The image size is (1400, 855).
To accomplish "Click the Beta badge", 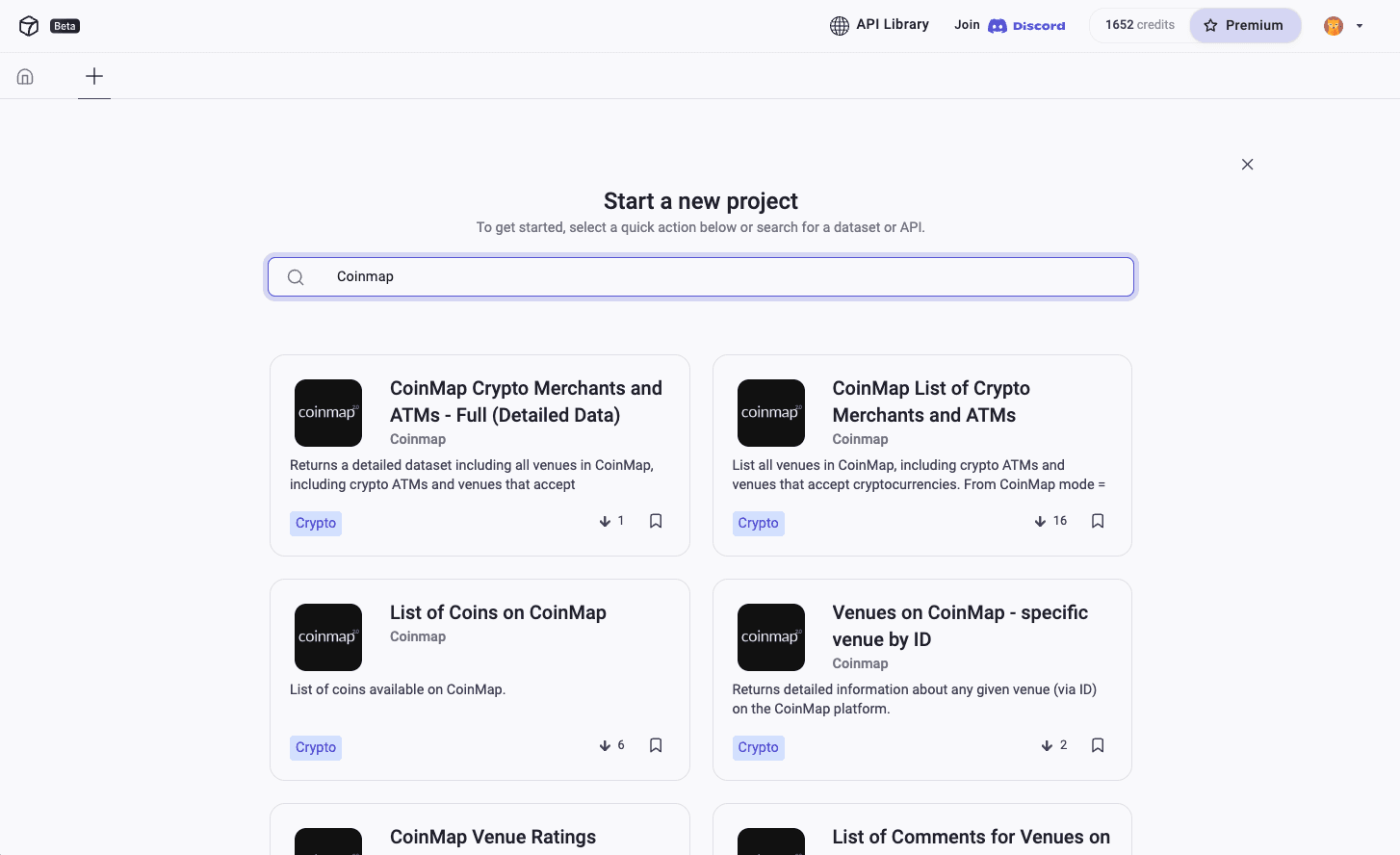I will click(65, 26).
